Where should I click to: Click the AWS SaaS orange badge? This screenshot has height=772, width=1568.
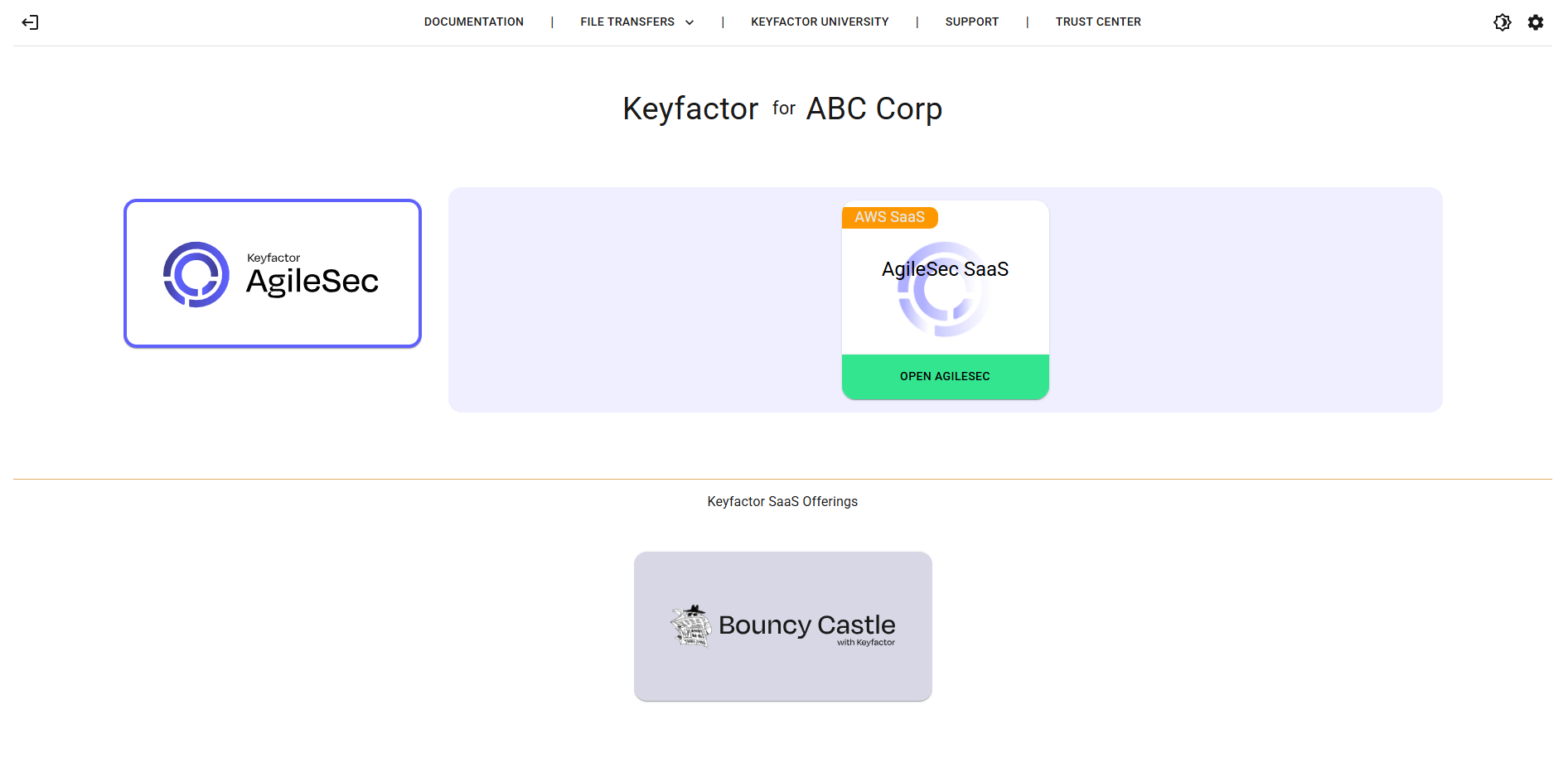click(889, 217)
